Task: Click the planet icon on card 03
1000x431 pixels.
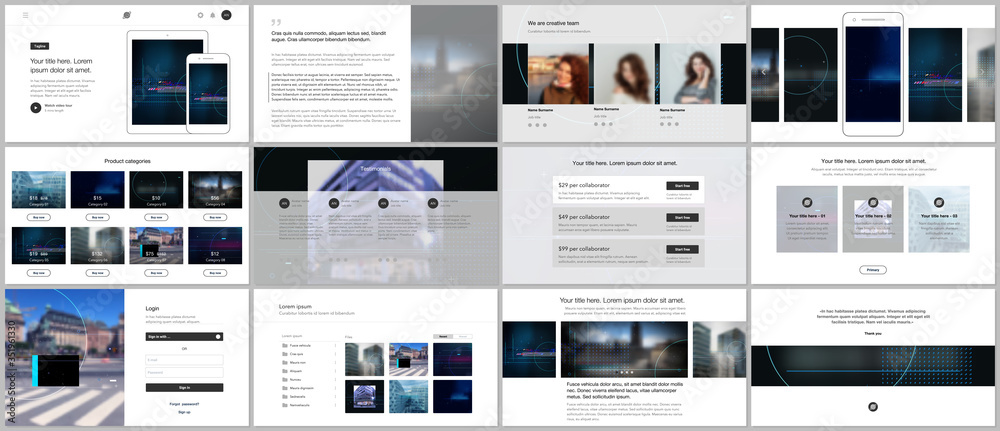Action: 939,203
